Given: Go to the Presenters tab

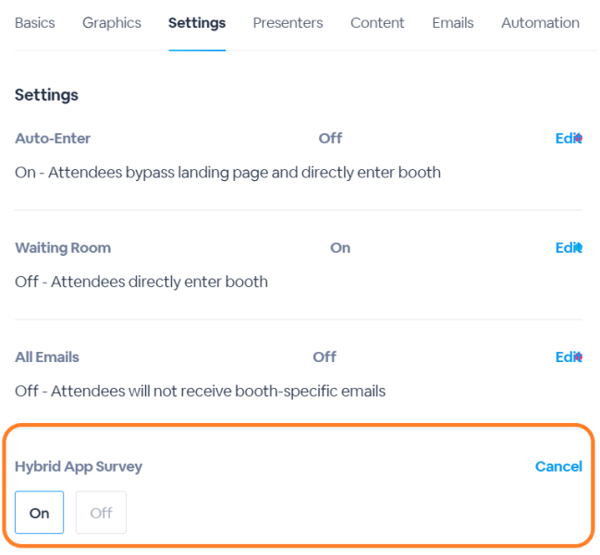Looking at the screenshot, I should click(x=288, y=23).
